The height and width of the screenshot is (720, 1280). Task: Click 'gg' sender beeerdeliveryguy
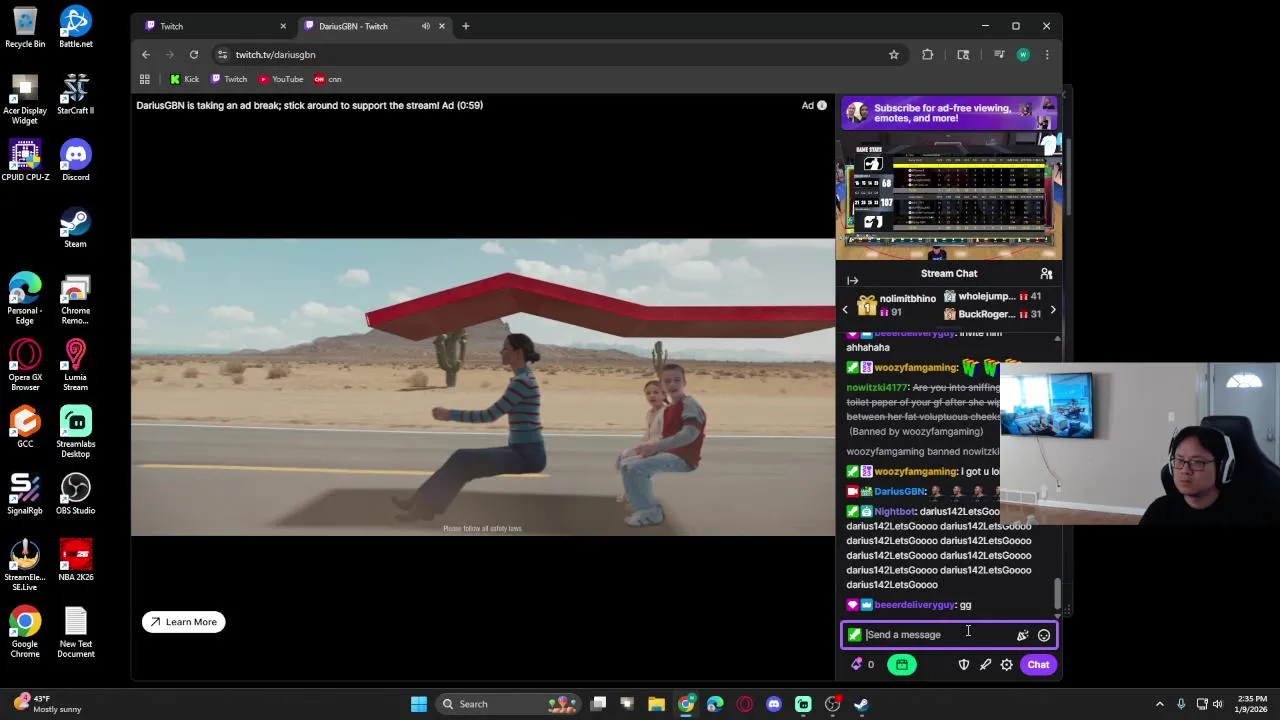[x=915, y=605]
